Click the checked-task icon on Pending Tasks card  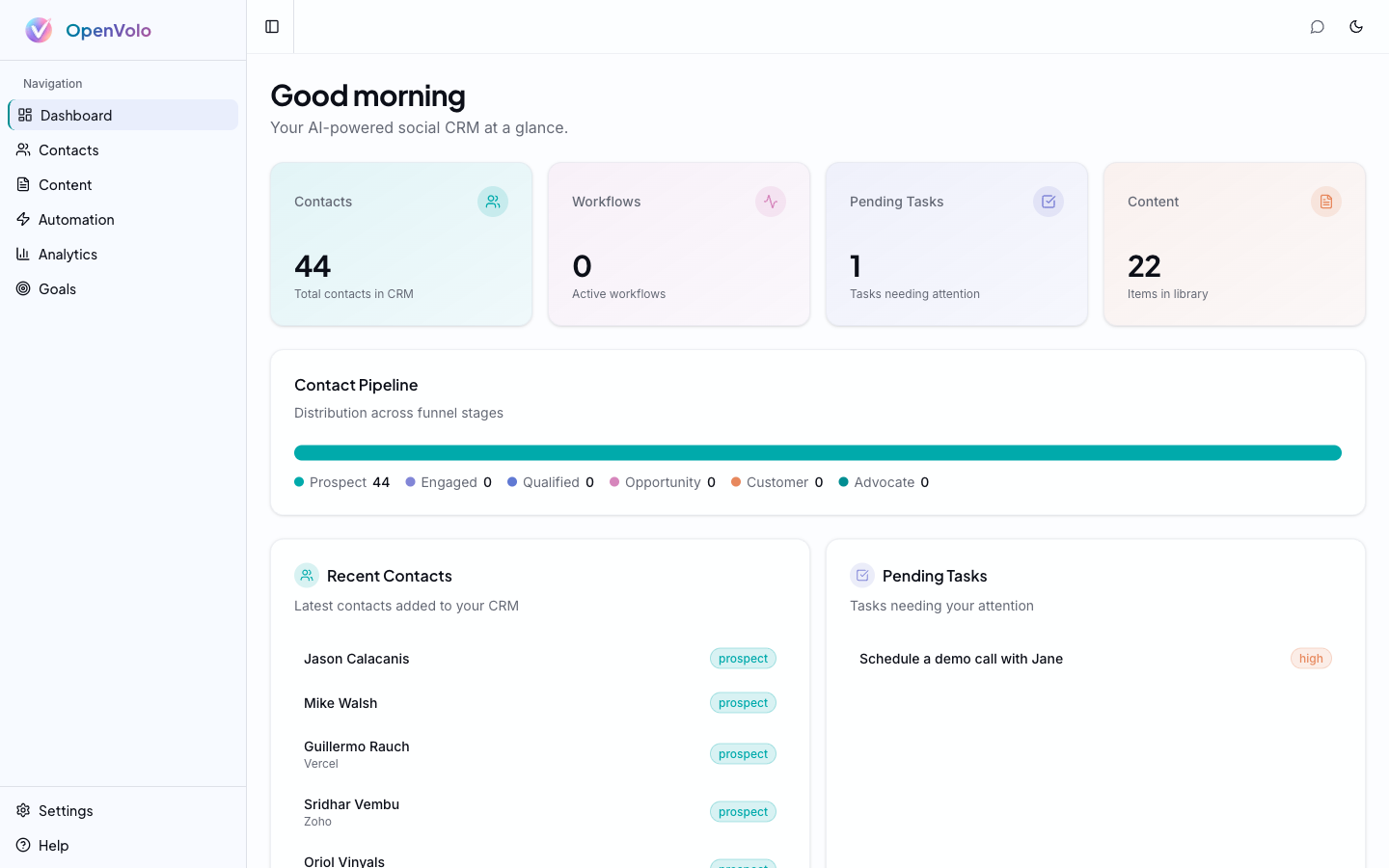[1049, 202]
